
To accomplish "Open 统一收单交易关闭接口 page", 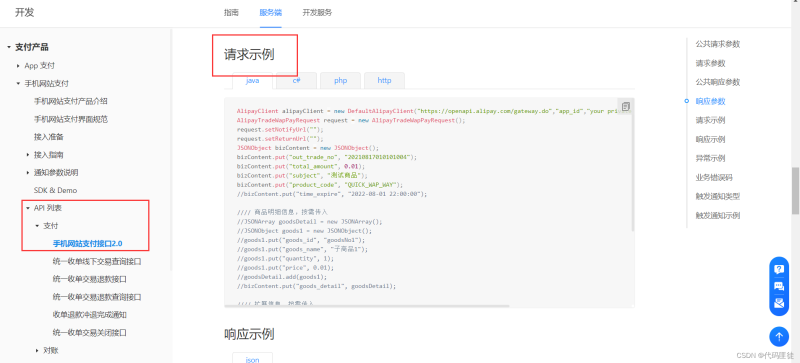I will click(89, 333).
